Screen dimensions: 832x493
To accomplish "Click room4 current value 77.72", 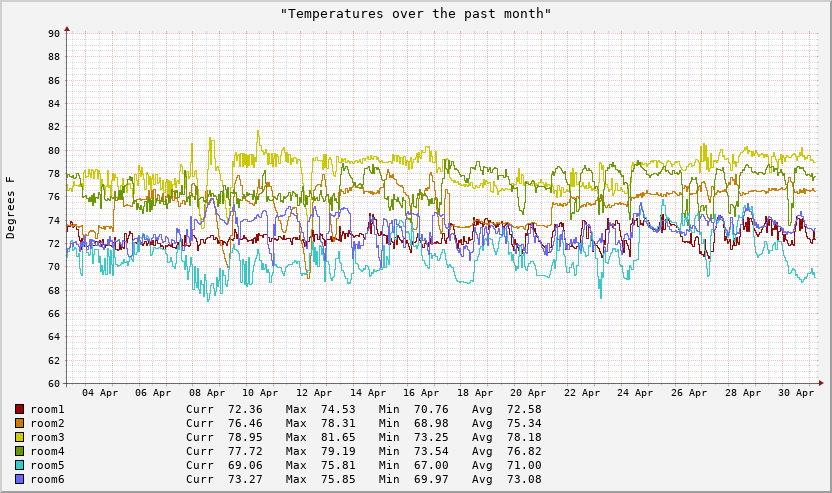I will coord(245,451).
